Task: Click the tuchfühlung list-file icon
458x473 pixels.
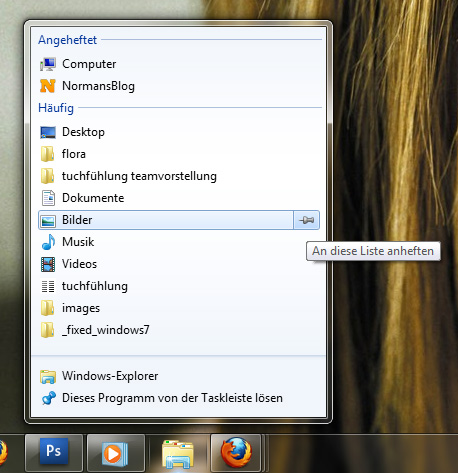Action: click(48, 286)
